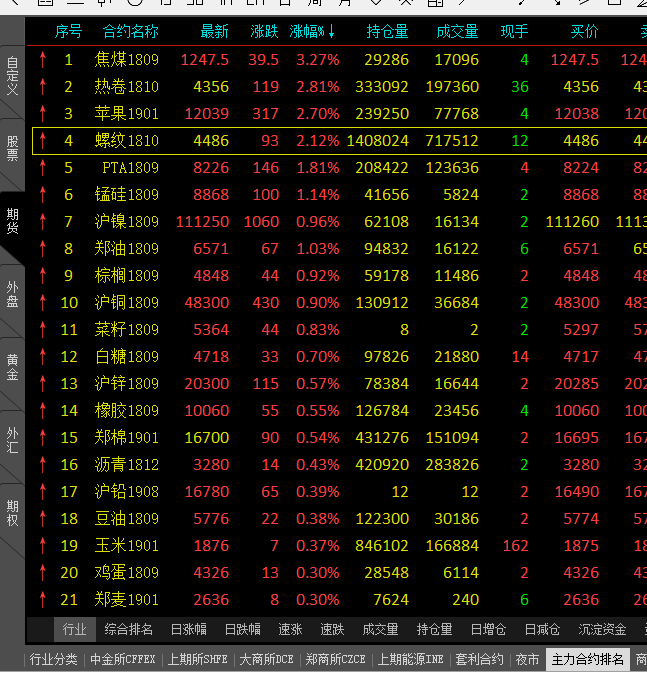Image resolution: width=647 pixels, height=673 pixels.
Task: Select the 菜籽1809 contract row
Action: 339,330
